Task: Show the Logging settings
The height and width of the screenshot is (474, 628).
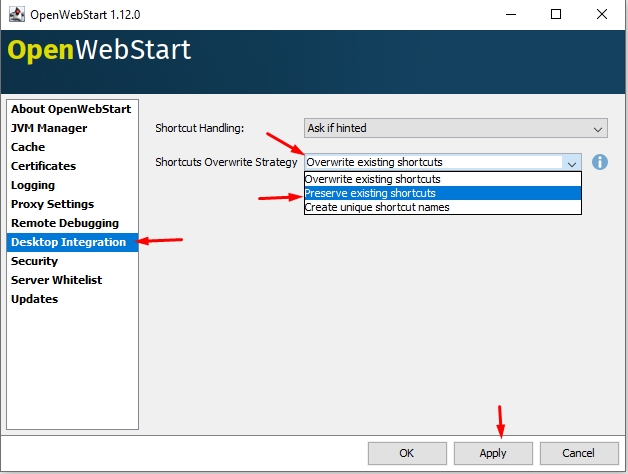Action: pos(33,185)
